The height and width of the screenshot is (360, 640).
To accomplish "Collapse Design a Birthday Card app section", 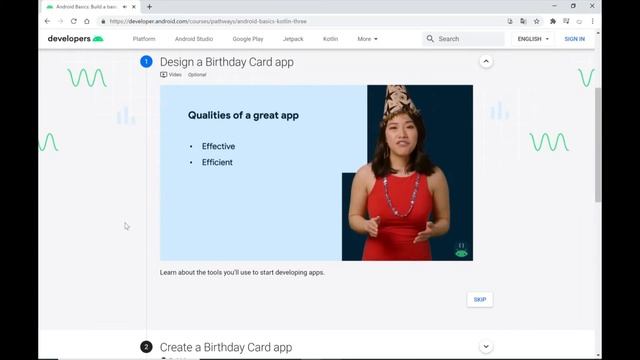I will (486, 62).
